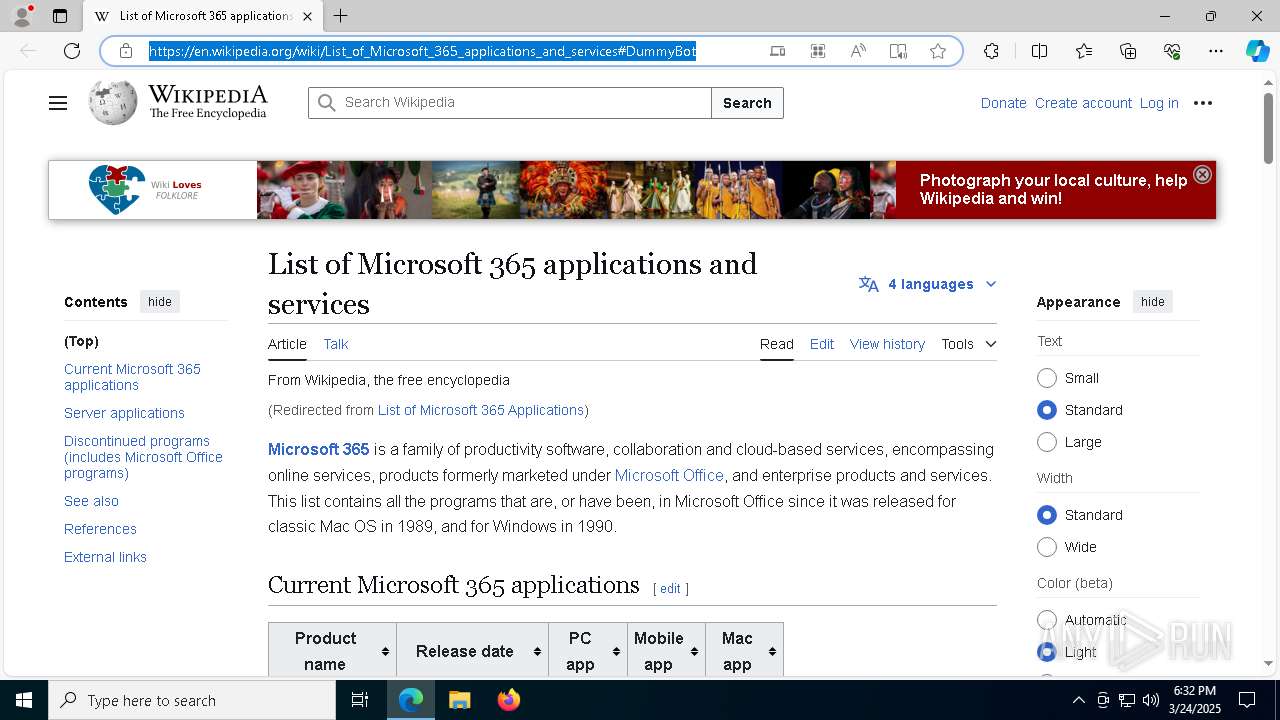
Task: Open the Donate link
Action: [1003, 103]
